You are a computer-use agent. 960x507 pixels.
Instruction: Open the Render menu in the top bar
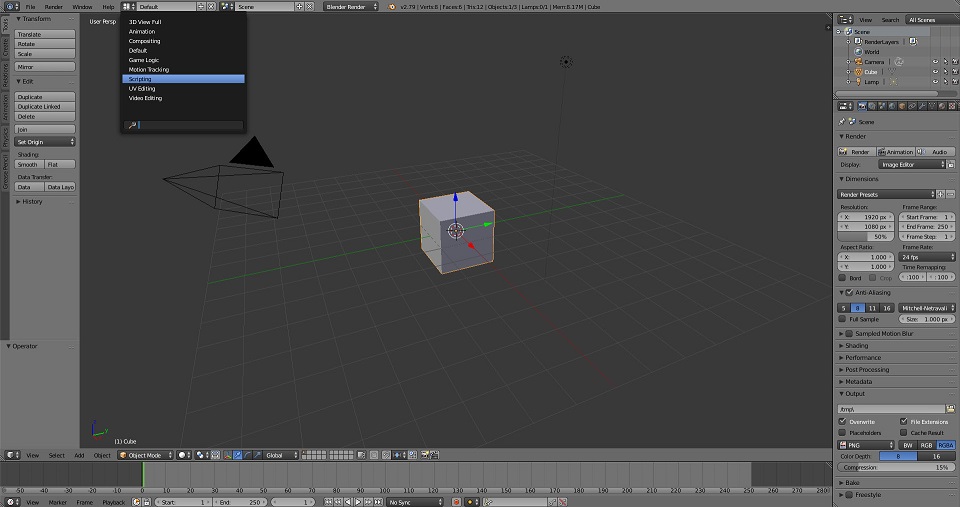(x=53, y=7)
